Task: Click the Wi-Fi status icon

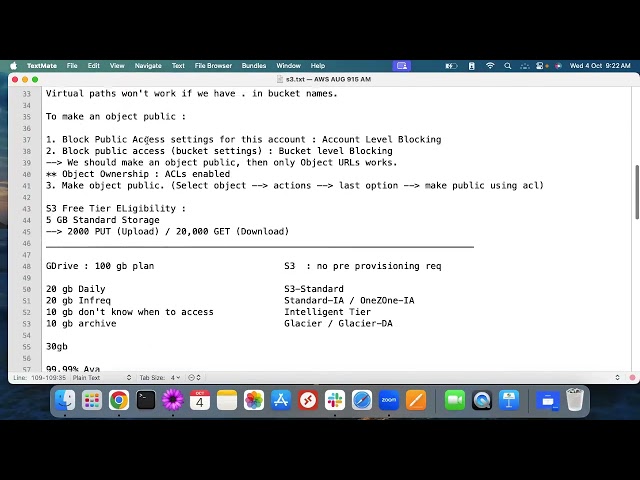Action: 490,66
